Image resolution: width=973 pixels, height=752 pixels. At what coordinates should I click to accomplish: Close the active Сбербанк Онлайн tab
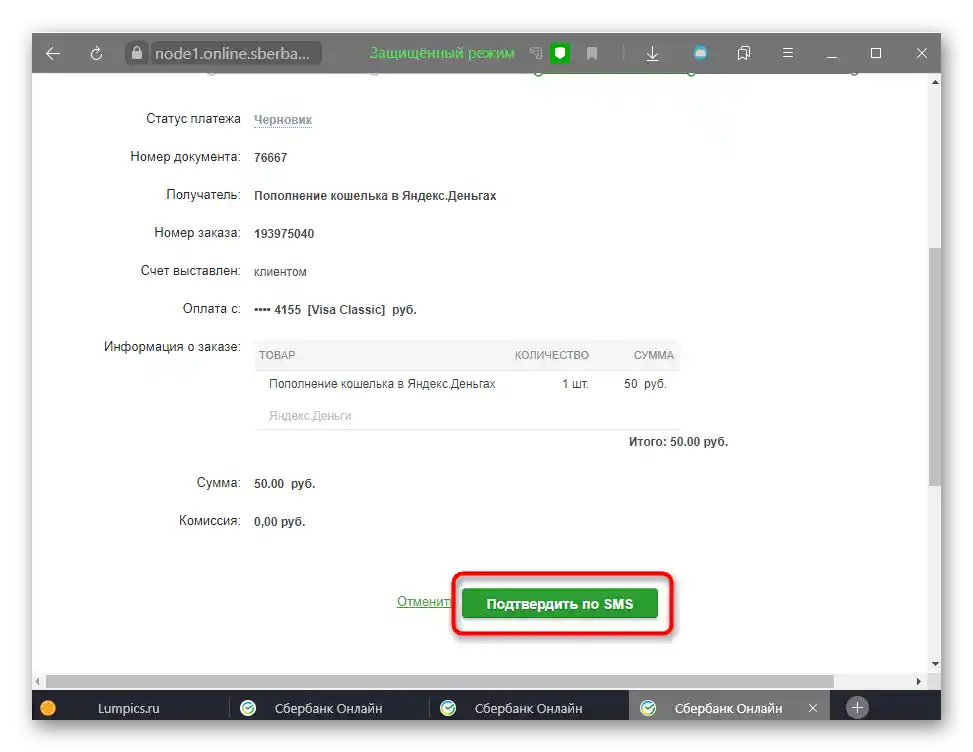[813, 708]
